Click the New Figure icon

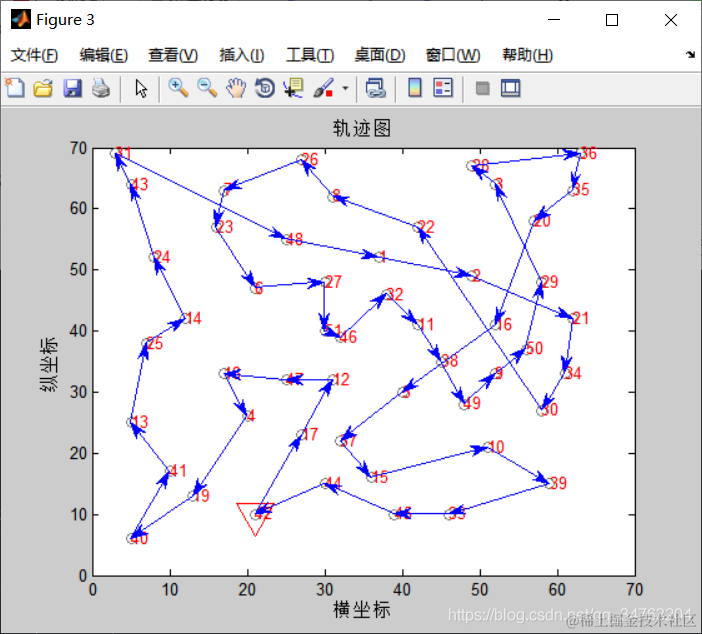point(15,88)
